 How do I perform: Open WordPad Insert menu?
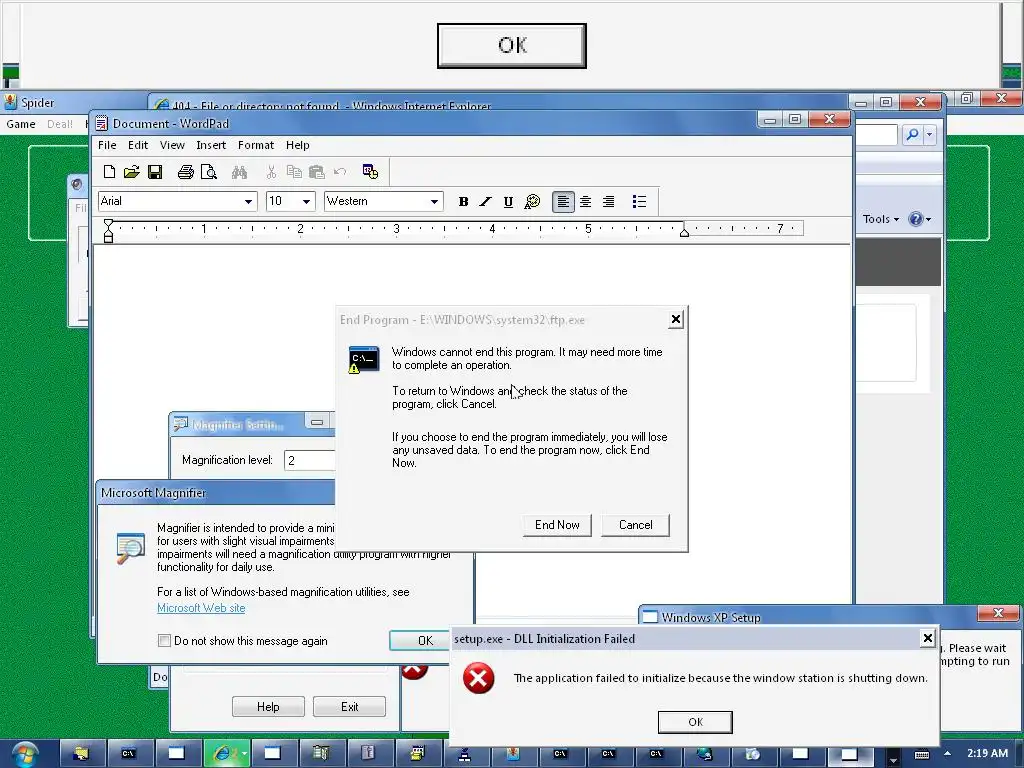pos(211,145)
